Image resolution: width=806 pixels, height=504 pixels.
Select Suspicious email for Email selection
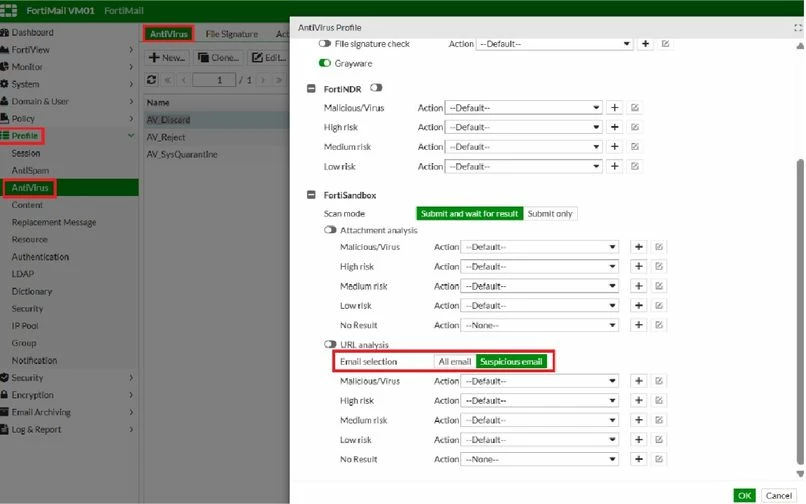coord(511,362)
